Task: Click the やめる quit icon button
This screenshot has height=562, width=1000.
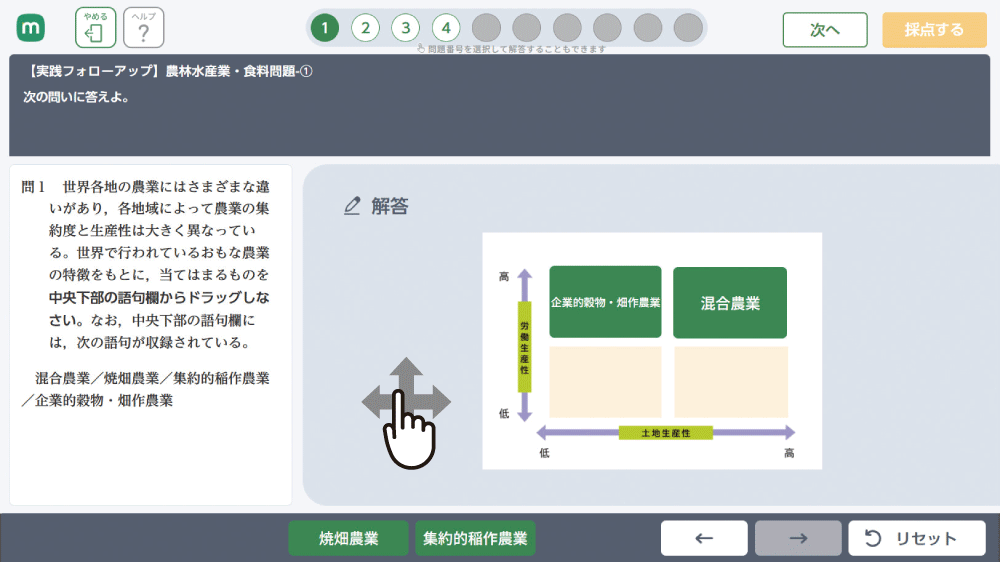Action: point(96,27)
